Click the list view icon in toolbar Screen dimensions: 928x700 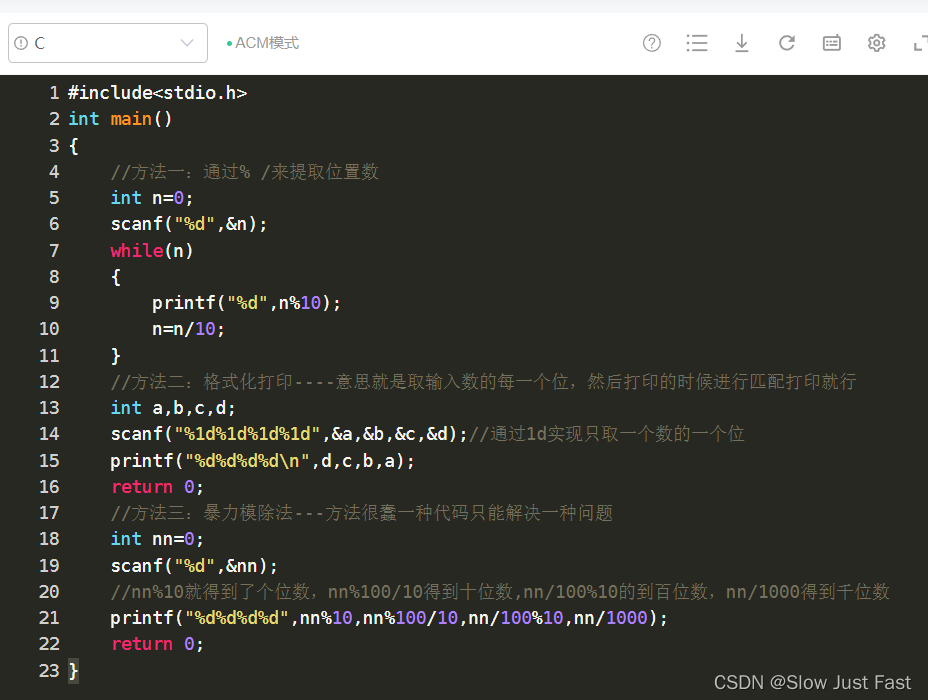pos(697,43)
